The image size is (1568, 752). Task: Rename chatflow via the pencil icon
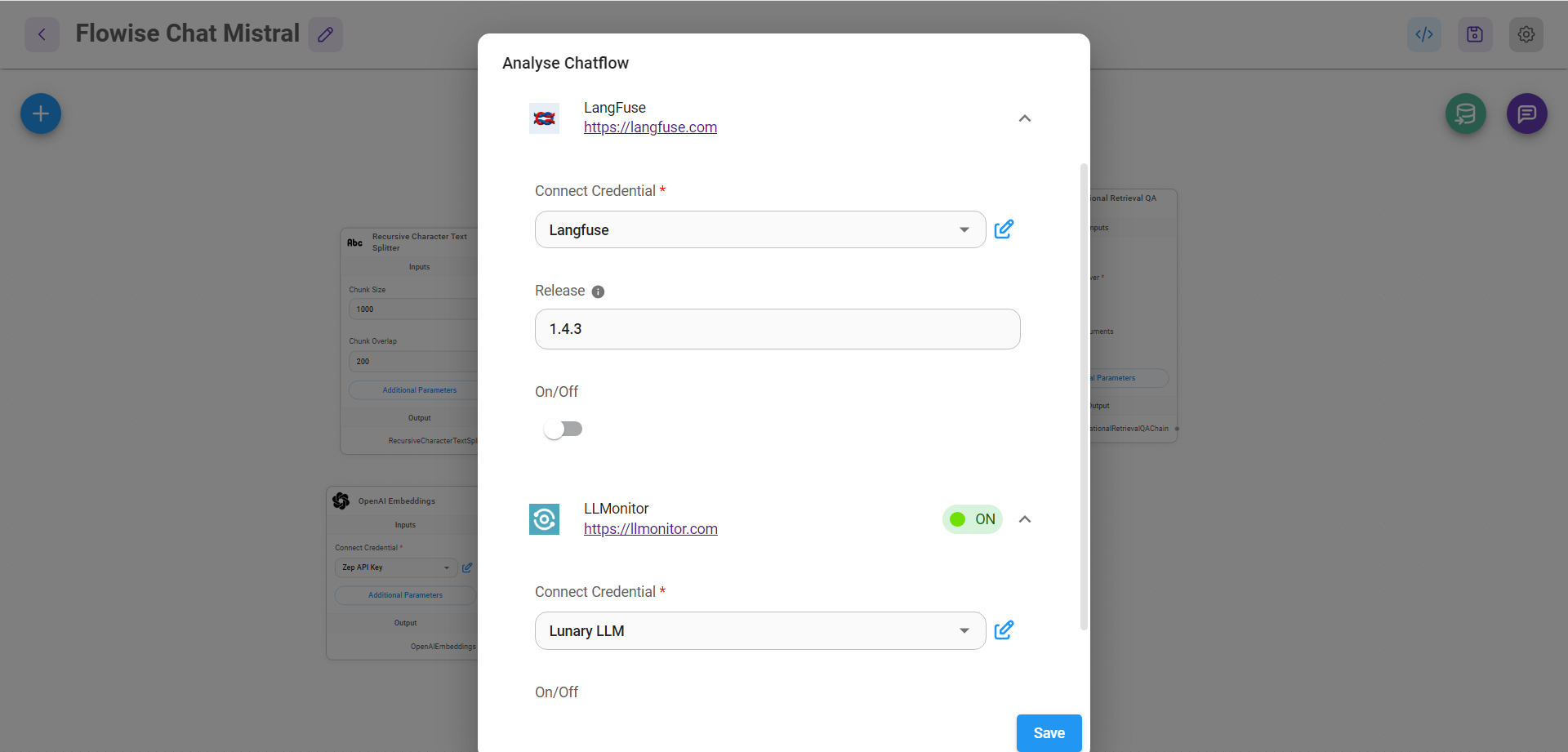click(x=325, y=34)
